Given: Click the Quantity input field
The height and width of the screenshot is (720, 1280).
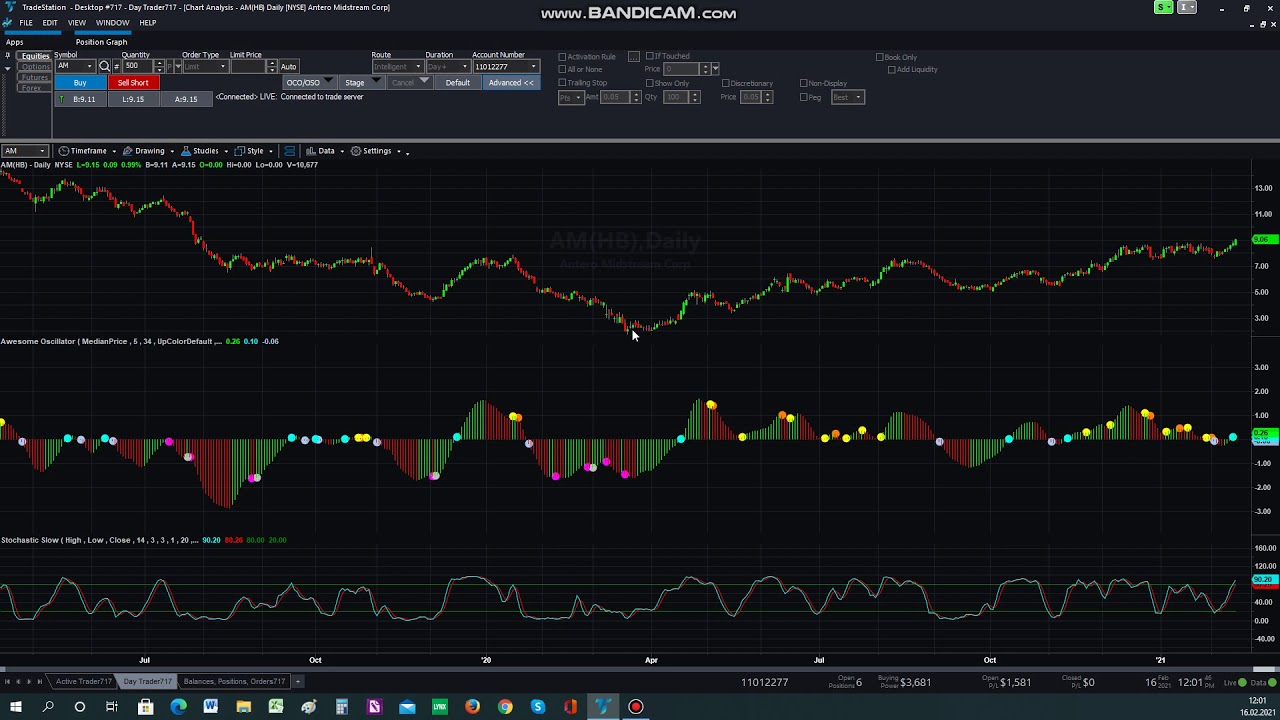Looking at the screenshot, I should point(136,66).
